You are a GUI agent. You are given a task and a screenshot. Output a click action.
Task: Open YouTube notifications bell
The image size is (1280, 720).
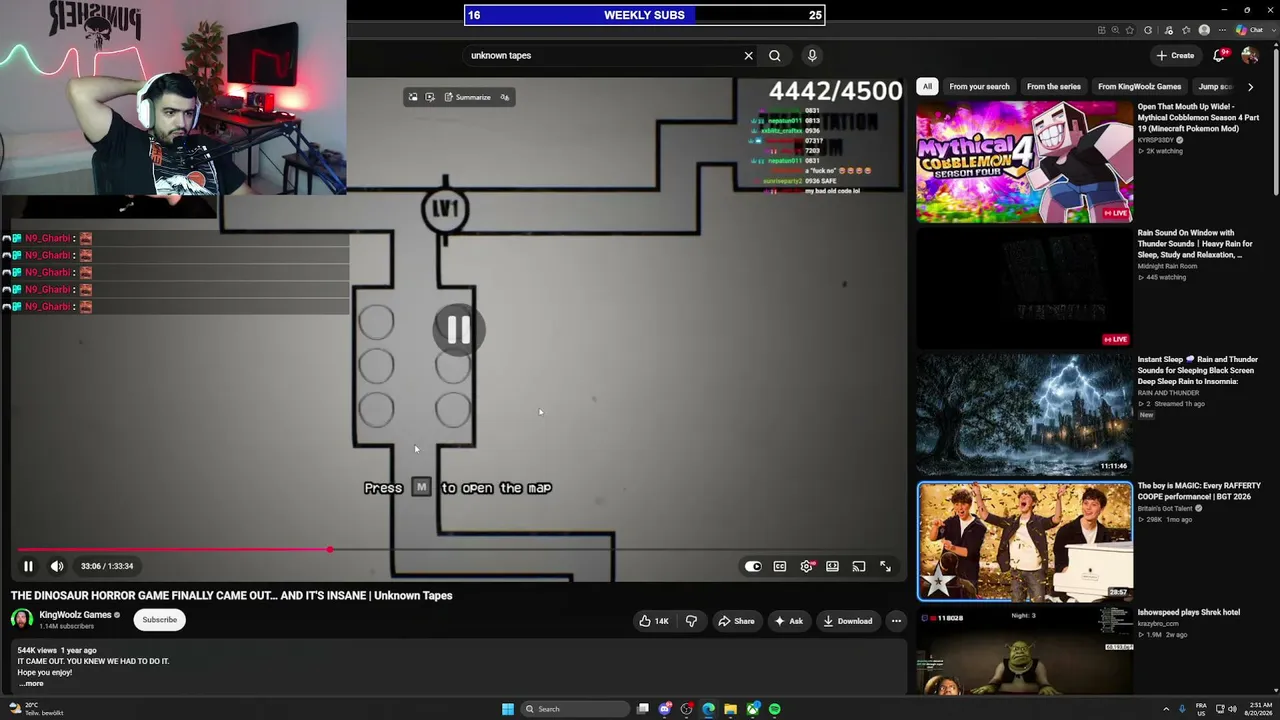(1219, 56)
